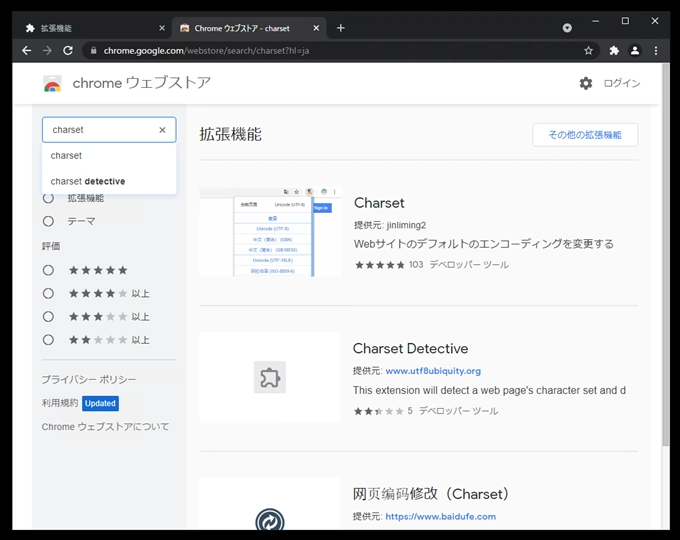
Task: Select the Chrome ウェブストア - charset tab
Action: click(x=248, y=28)
